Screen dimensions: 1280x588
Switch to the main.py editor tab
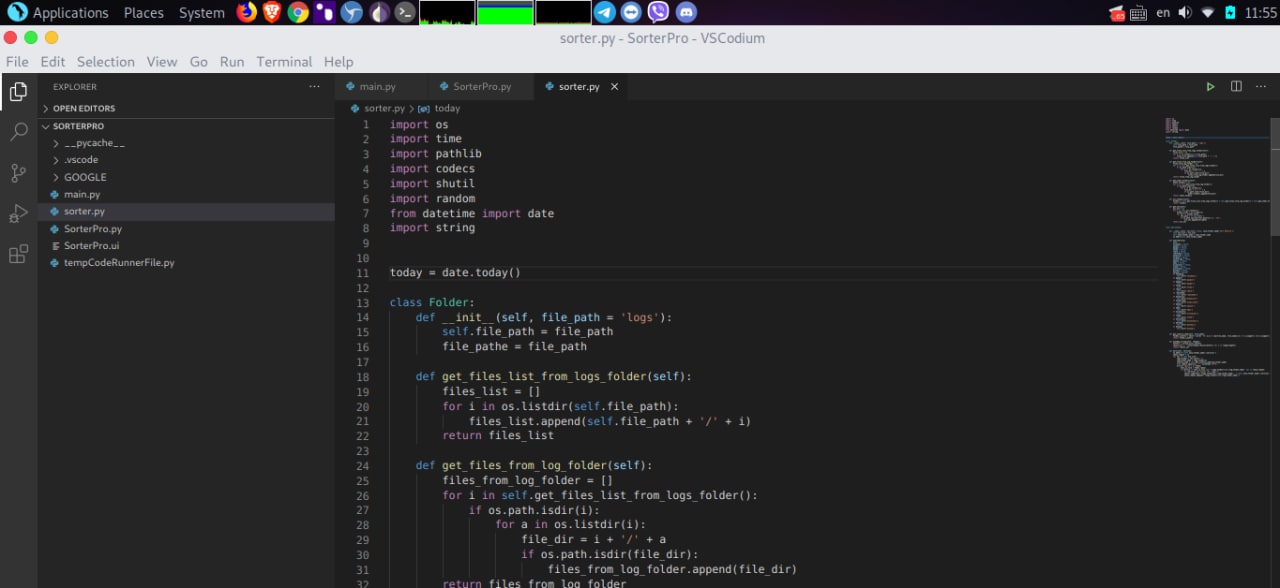(x=377, y=87)
